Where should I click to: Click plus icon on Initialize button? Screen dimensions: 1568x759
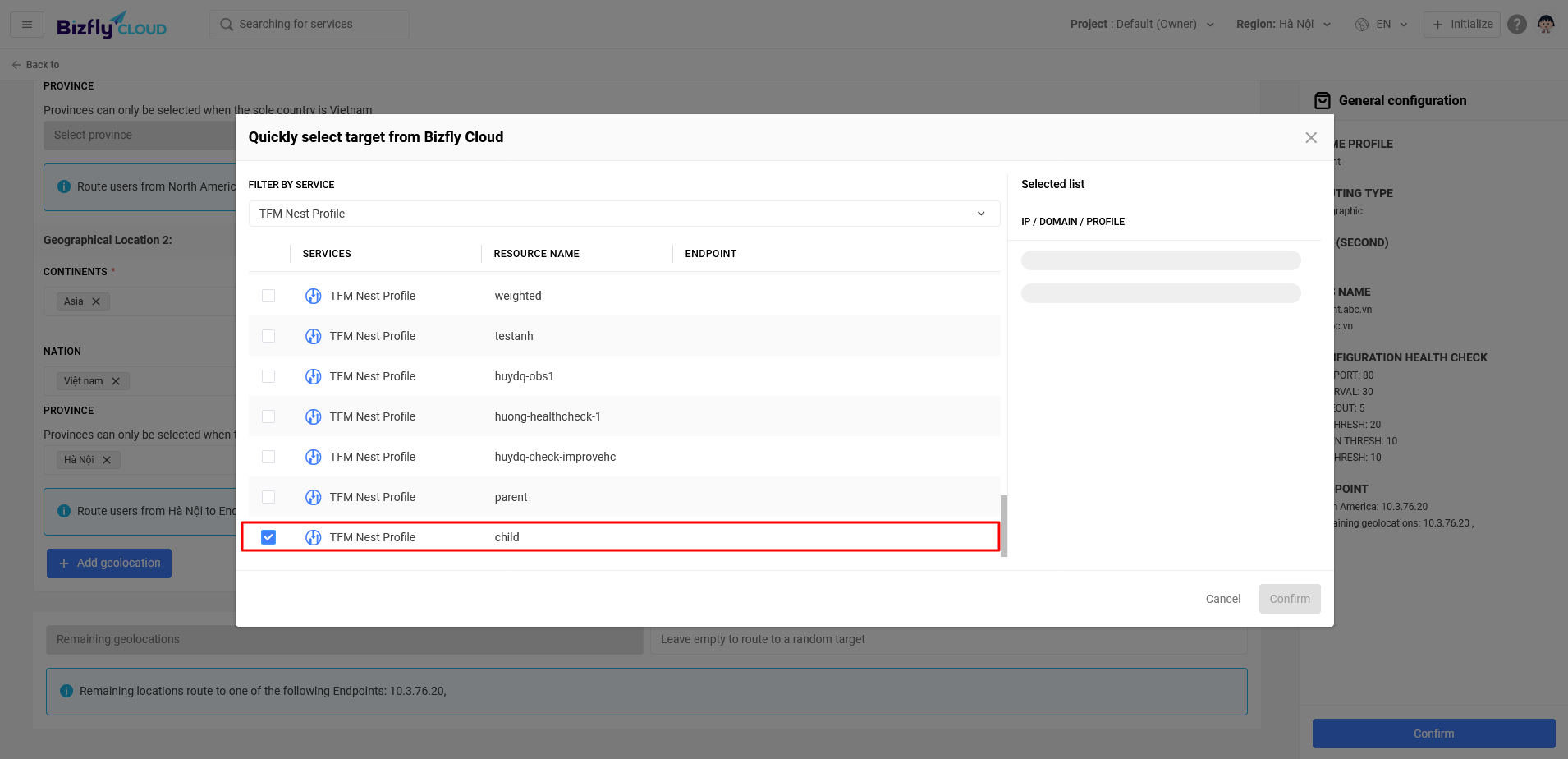tap(1437, 25)
